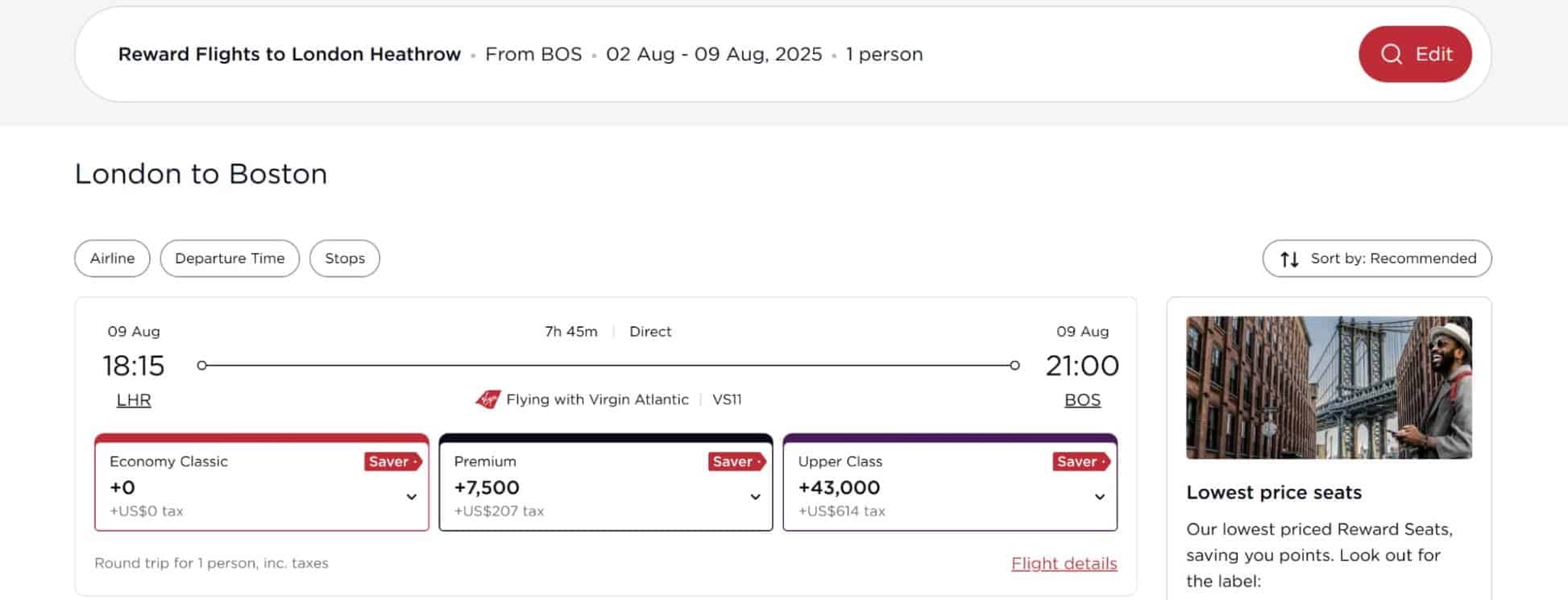Expand the Premium fare details chevron

755,498
